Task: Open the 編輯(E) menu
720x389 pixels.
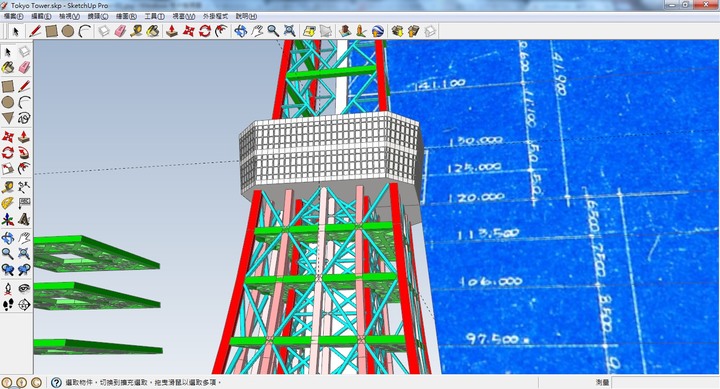Action: [x=41, y=17]
